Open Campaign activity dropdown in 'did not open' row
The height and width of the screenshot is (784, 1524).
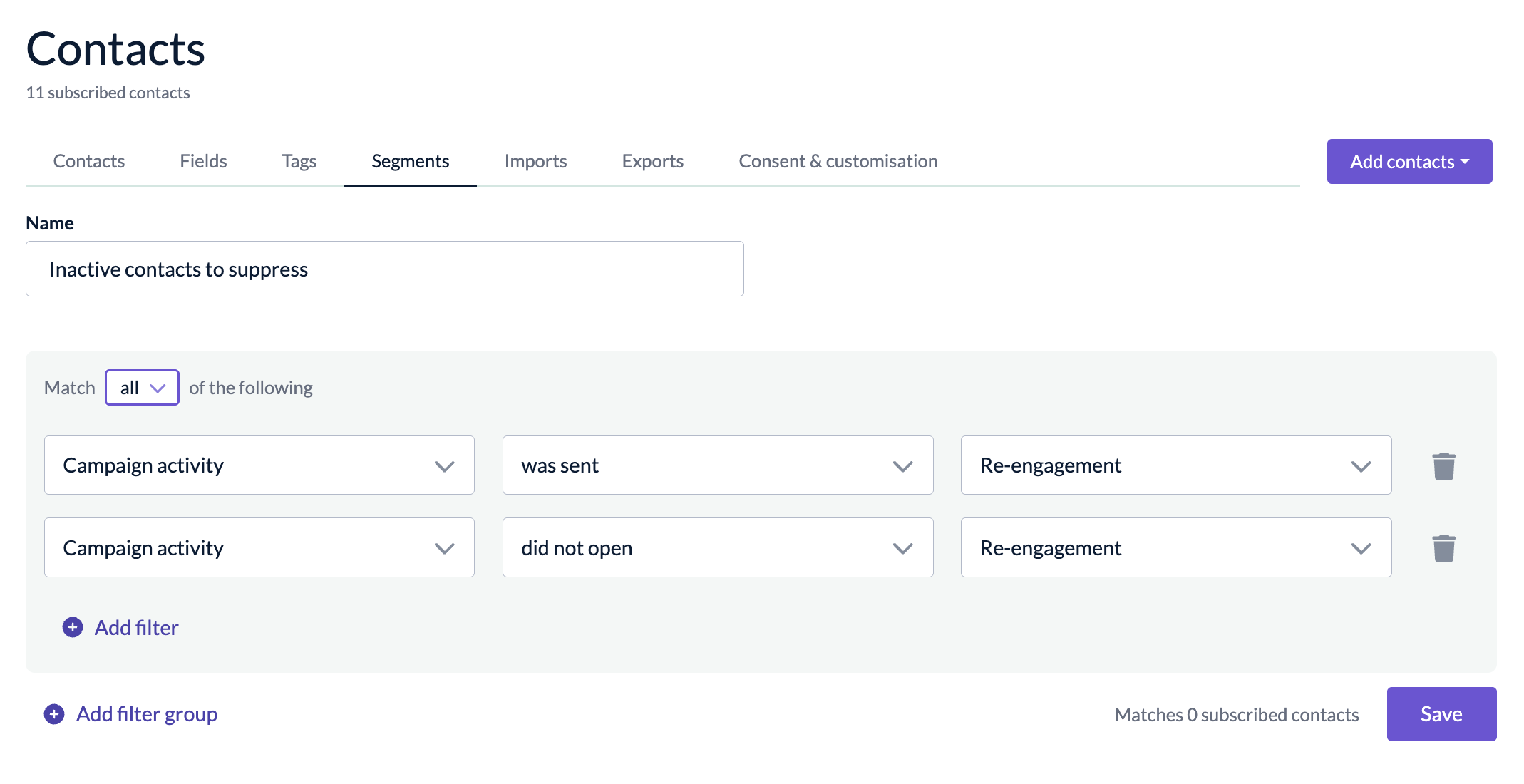click(x=259, y=547)
